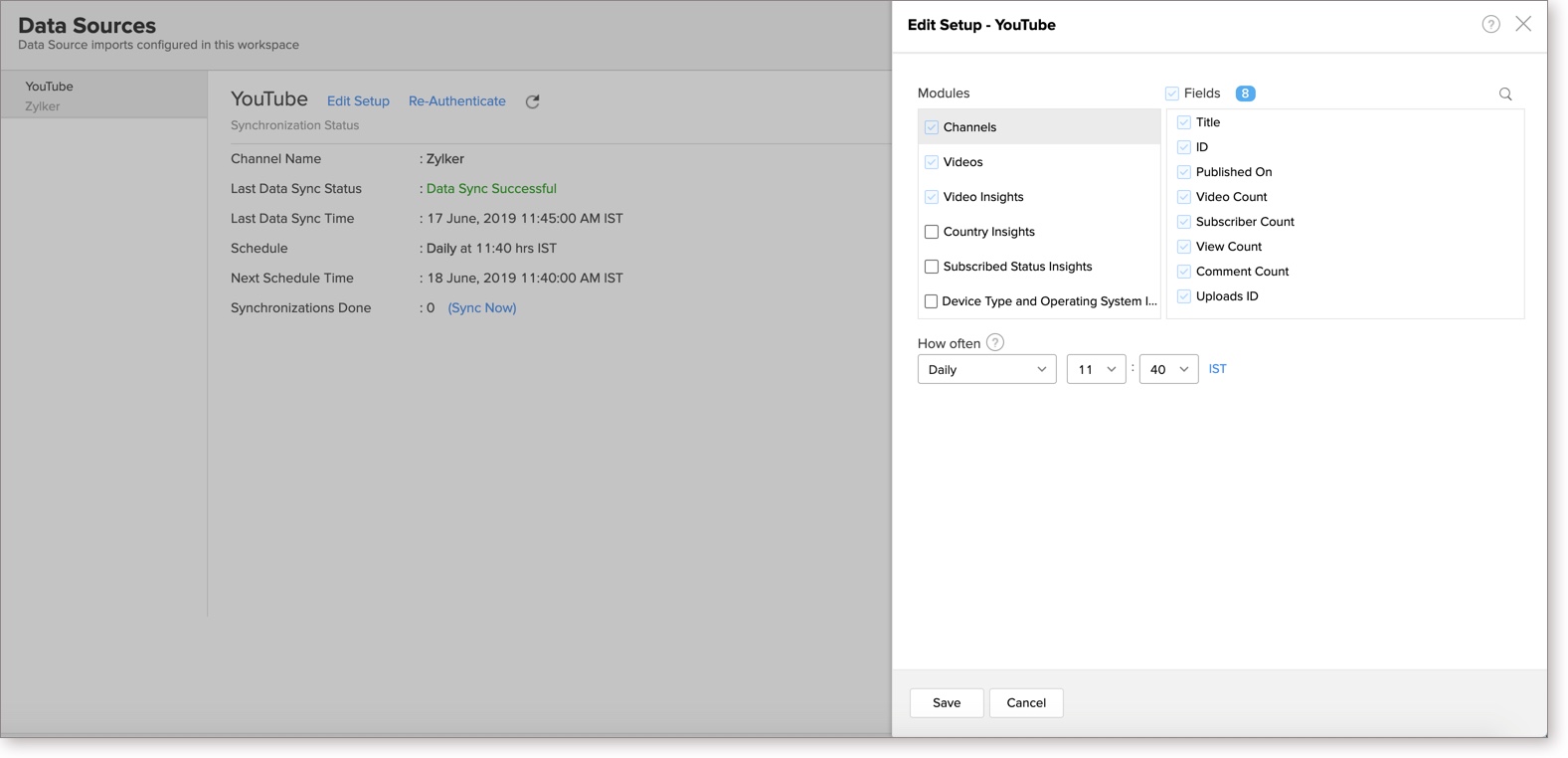
Task: Uncheck the Video Insights module
Action: pyautogui.click(x=932, y=197)
